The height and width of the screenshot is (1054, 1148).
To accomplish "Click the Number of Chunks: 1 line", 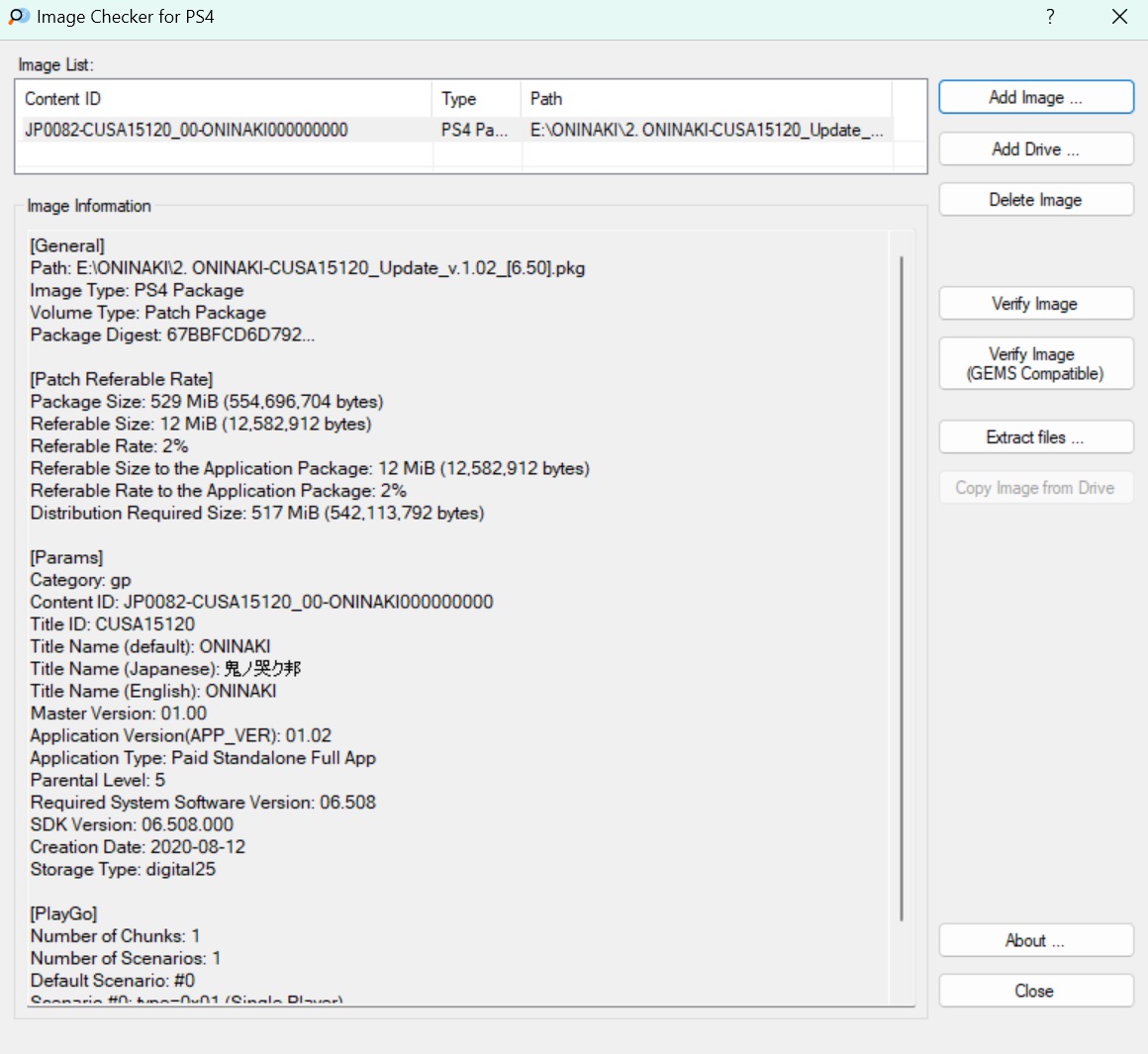I will pyautogui.click(x=115, y=936).
